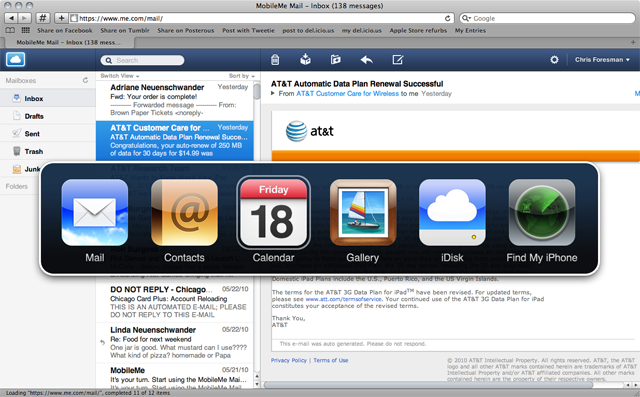Click the MobileMe cloud app switcher icon

16,60
